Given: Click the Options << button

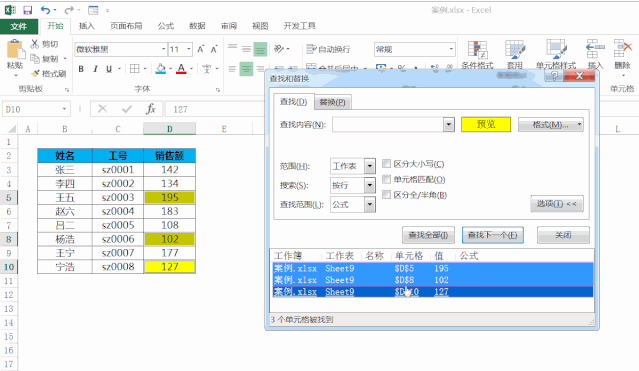Looking at the screenshot, I should (x=557, y=203).
